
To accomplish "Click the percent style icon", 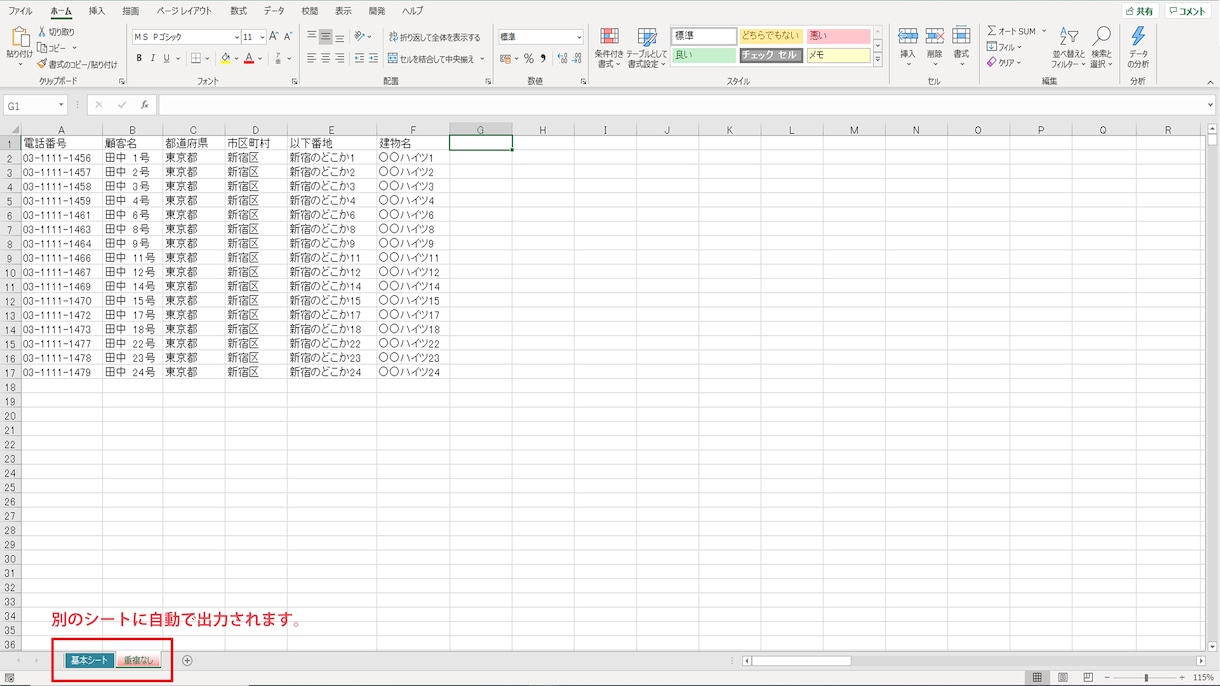I will tap(529, 59).
